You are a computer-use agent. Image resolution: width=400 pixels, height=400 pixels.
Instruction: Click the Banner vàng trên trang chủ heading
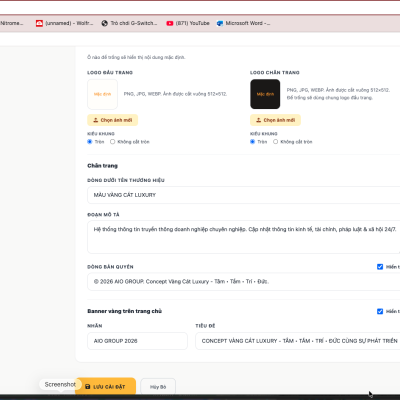pos(124,311)
